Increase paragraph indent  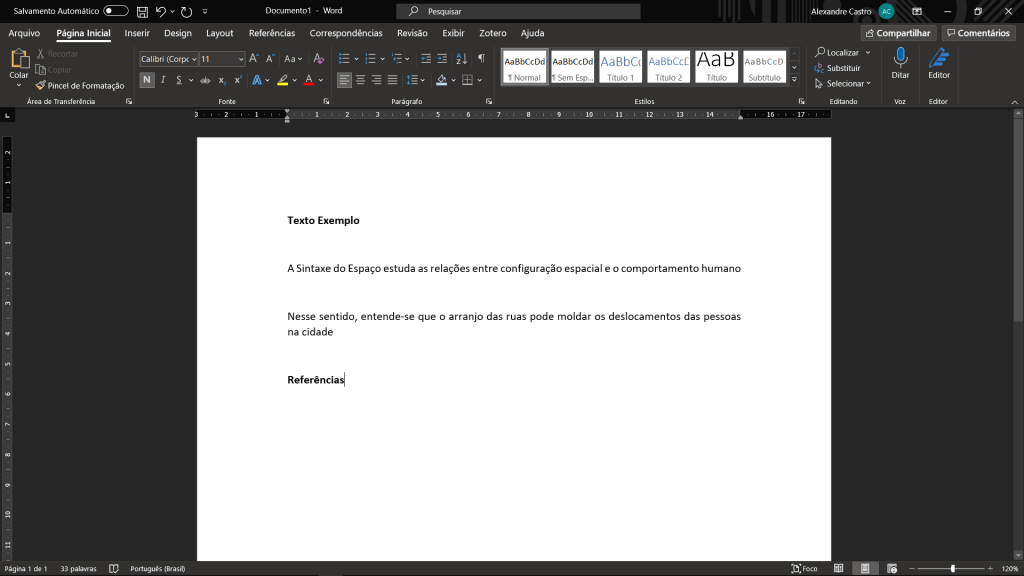click(x=441, y=59)
